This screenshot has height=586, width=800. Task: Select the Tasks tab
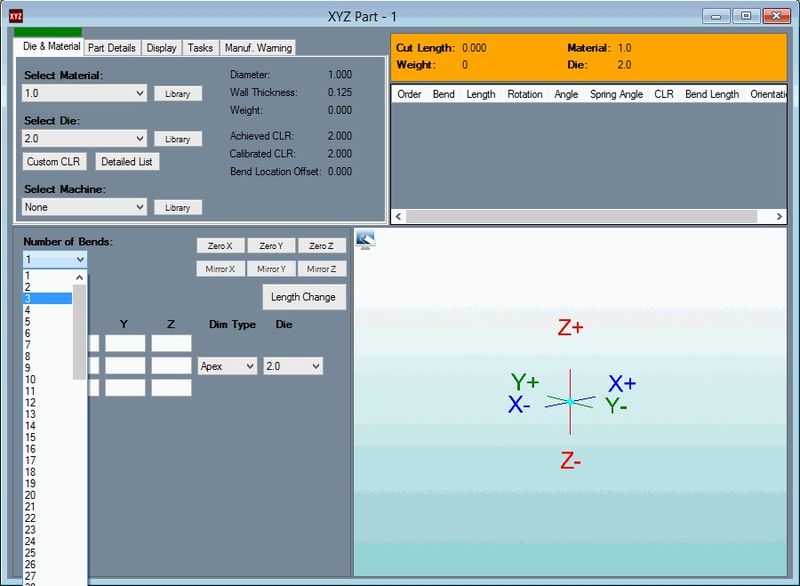200,47
